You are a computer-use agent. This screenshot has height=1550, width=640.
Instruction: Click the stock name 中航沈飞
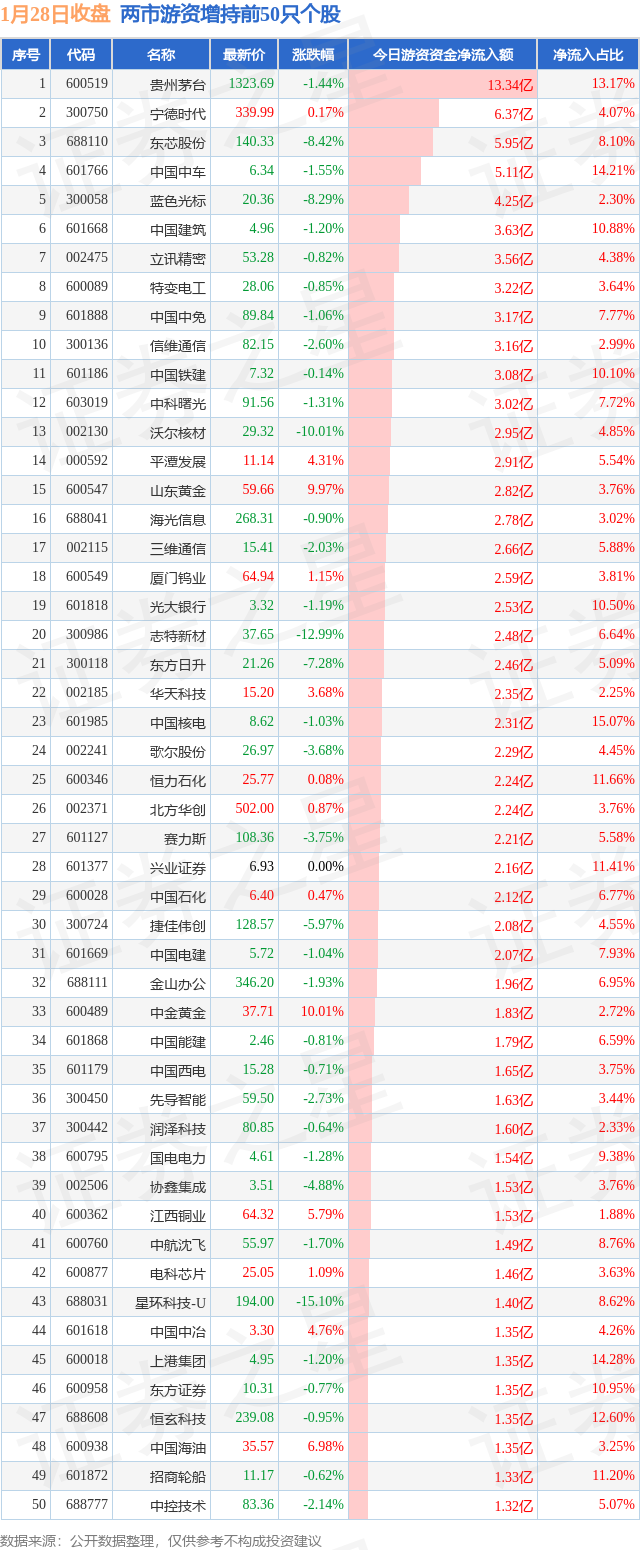178,1245
